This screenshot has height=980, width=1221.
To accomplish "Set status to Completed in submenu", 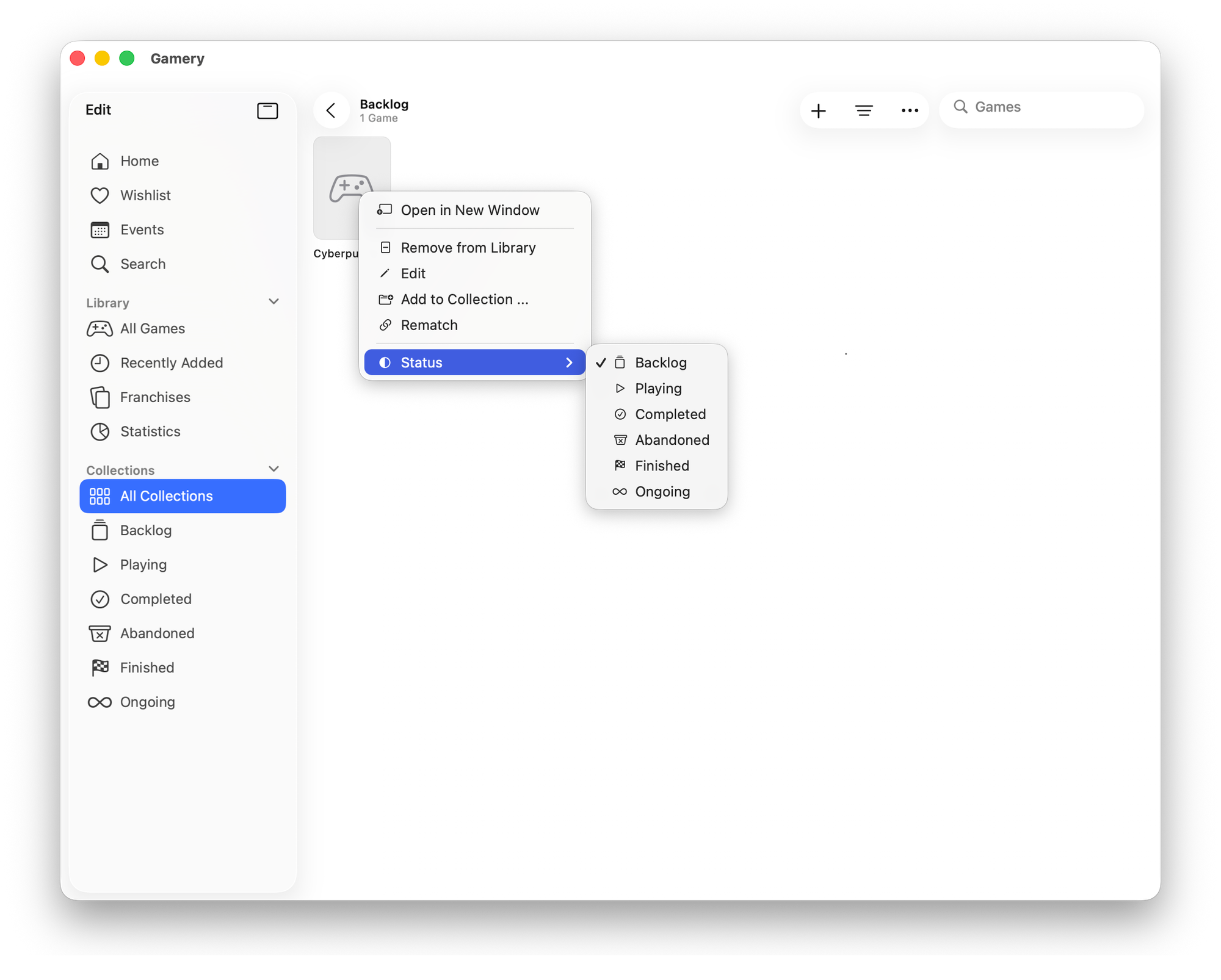I will click(670, 414).
